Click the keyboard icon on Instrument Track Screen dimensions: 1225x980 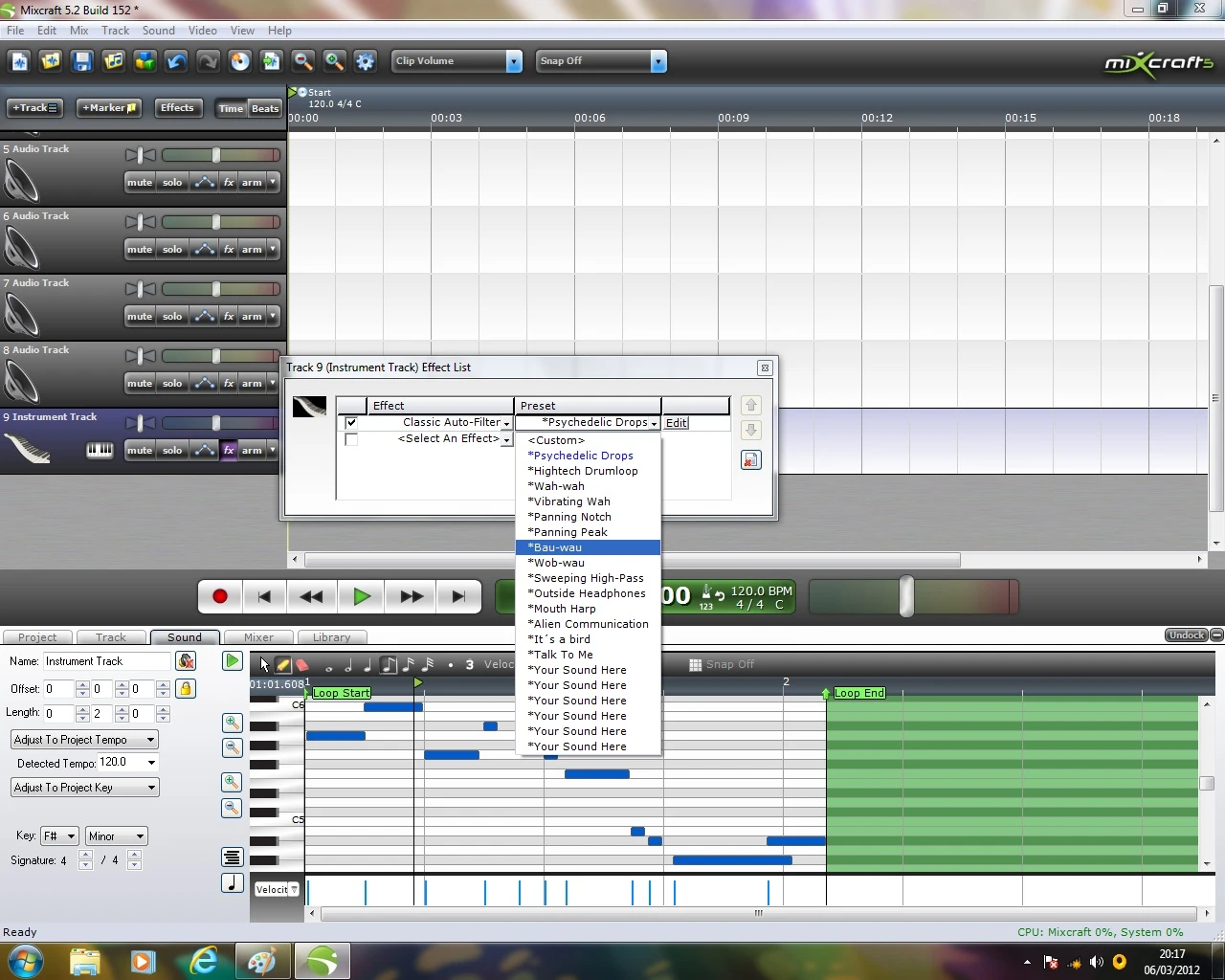100,450
